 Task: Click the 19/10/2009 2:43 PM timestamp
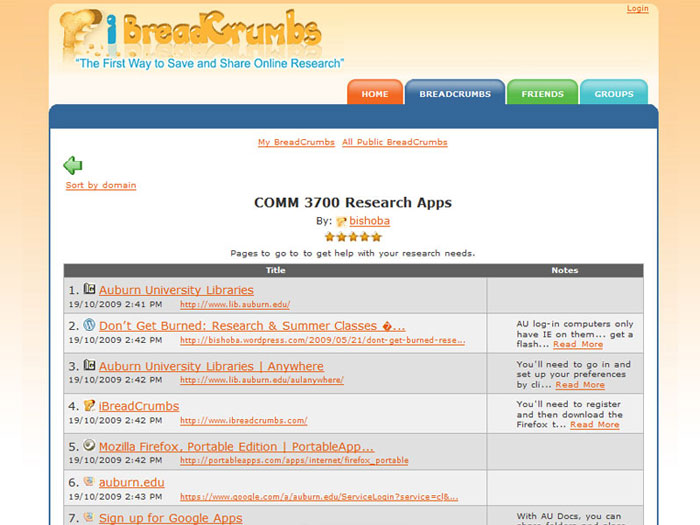[x=115, y=496]
